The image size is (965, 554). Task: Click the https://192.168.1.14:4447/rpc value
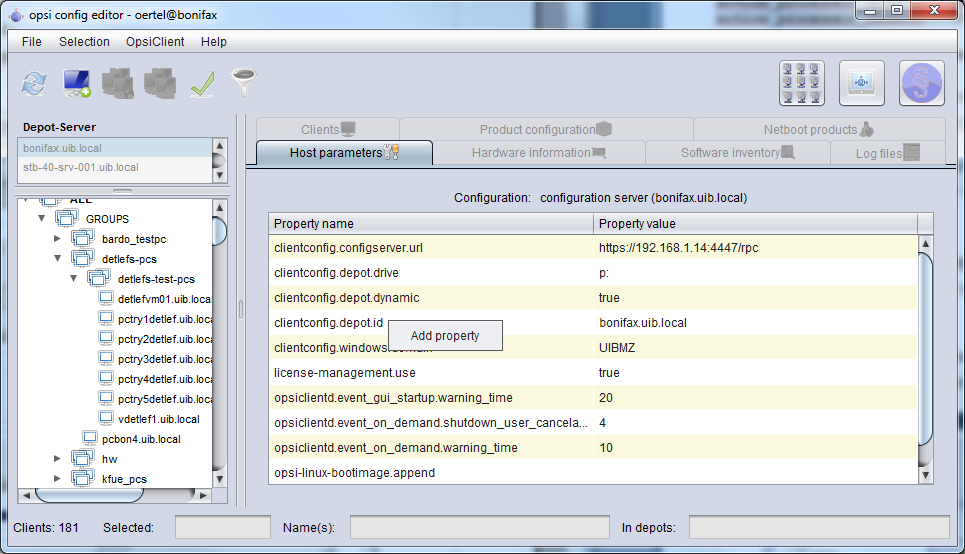(x=678, y=247)
